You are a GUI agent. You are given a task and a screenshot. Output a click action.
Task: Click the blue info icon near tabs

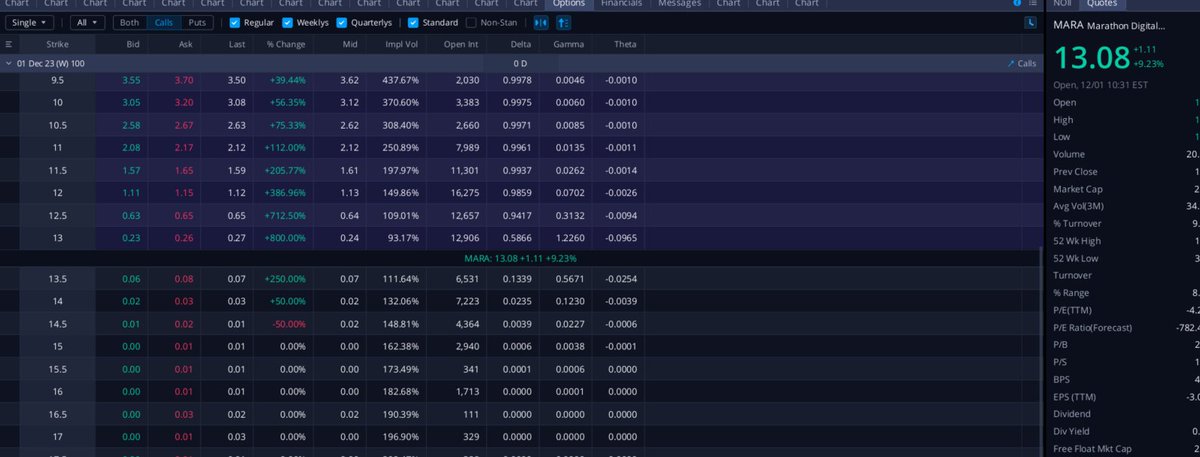[x=1017, y=4]
